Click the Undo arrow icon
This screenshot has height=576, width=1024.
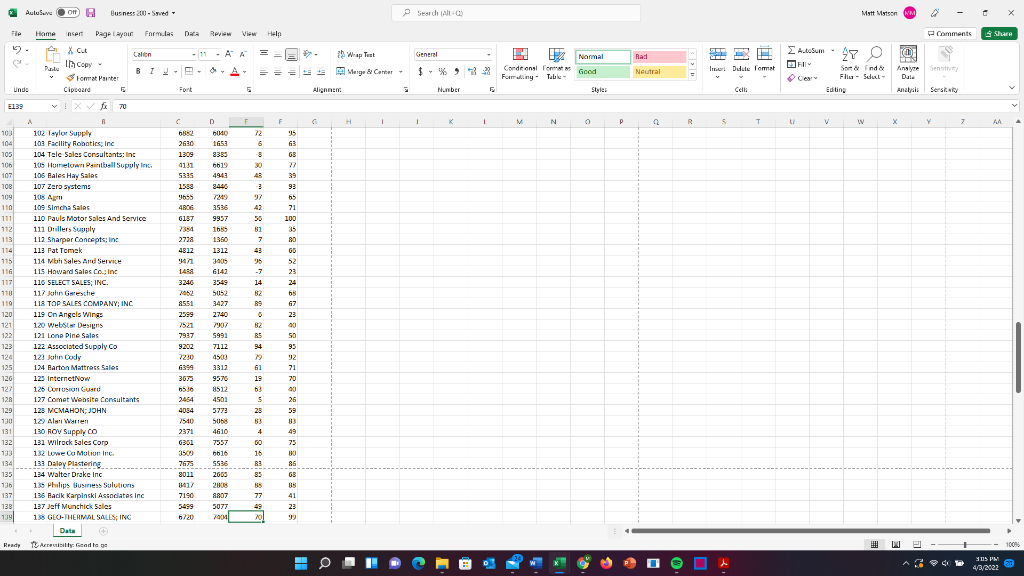point(17,50)
